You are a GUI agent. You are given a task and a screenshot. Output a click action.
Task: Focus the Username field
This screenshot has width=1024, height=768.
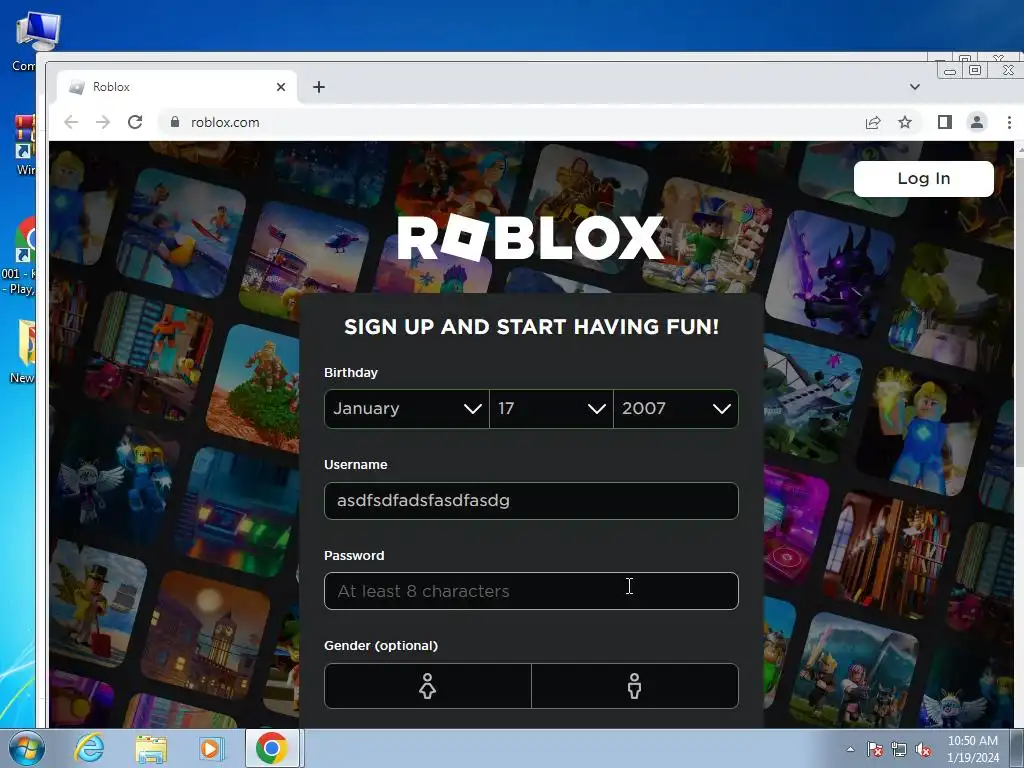531,501
